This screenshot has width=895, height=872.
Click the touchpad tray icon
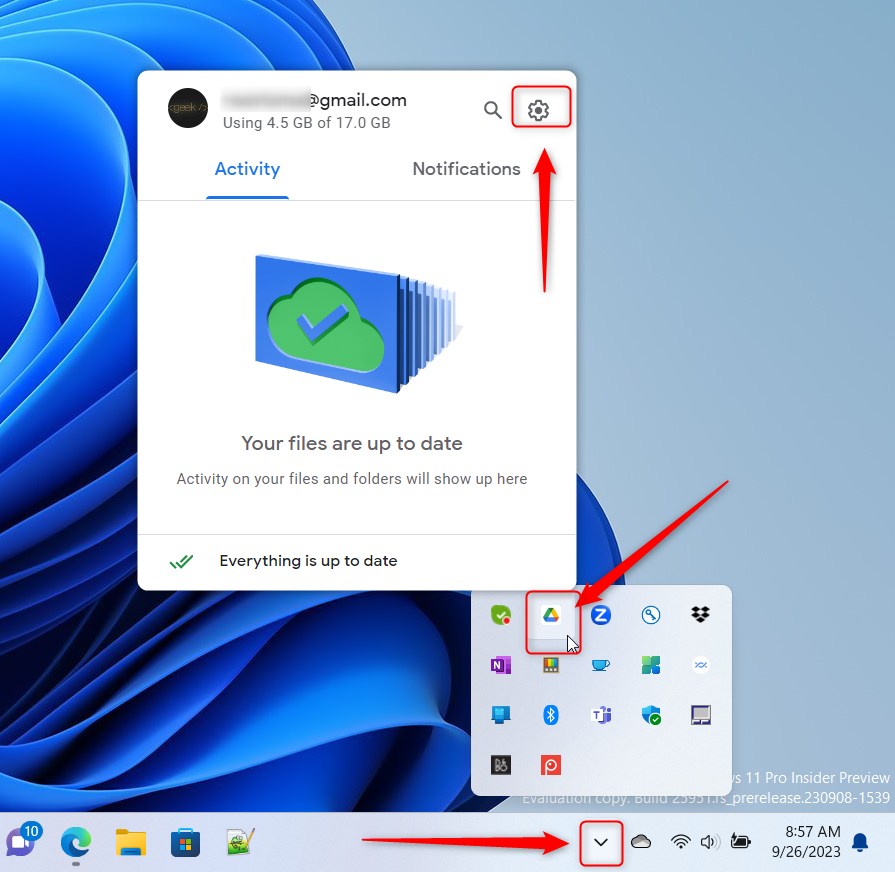point(700,715)
